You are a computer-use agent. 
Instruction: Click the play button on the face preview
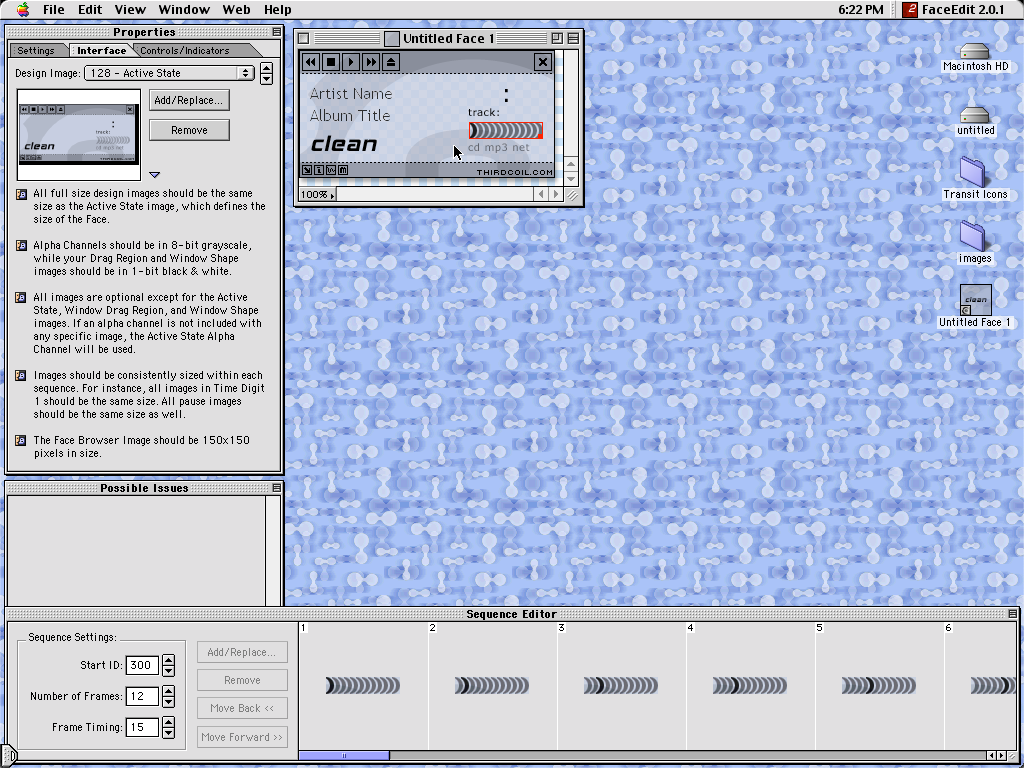(x=351, y=62)
